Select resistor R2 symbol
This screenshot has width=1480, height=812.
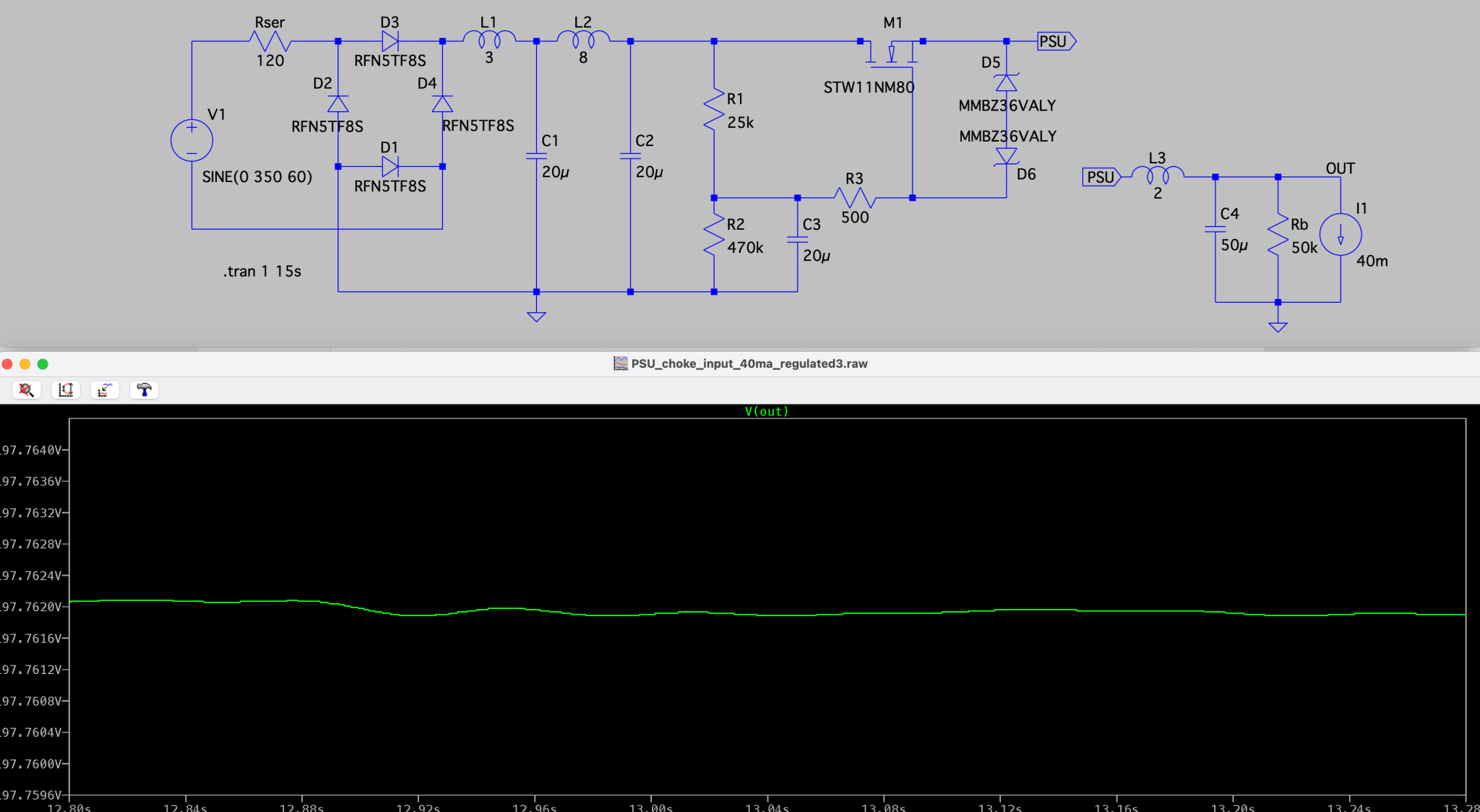(714, 235)
